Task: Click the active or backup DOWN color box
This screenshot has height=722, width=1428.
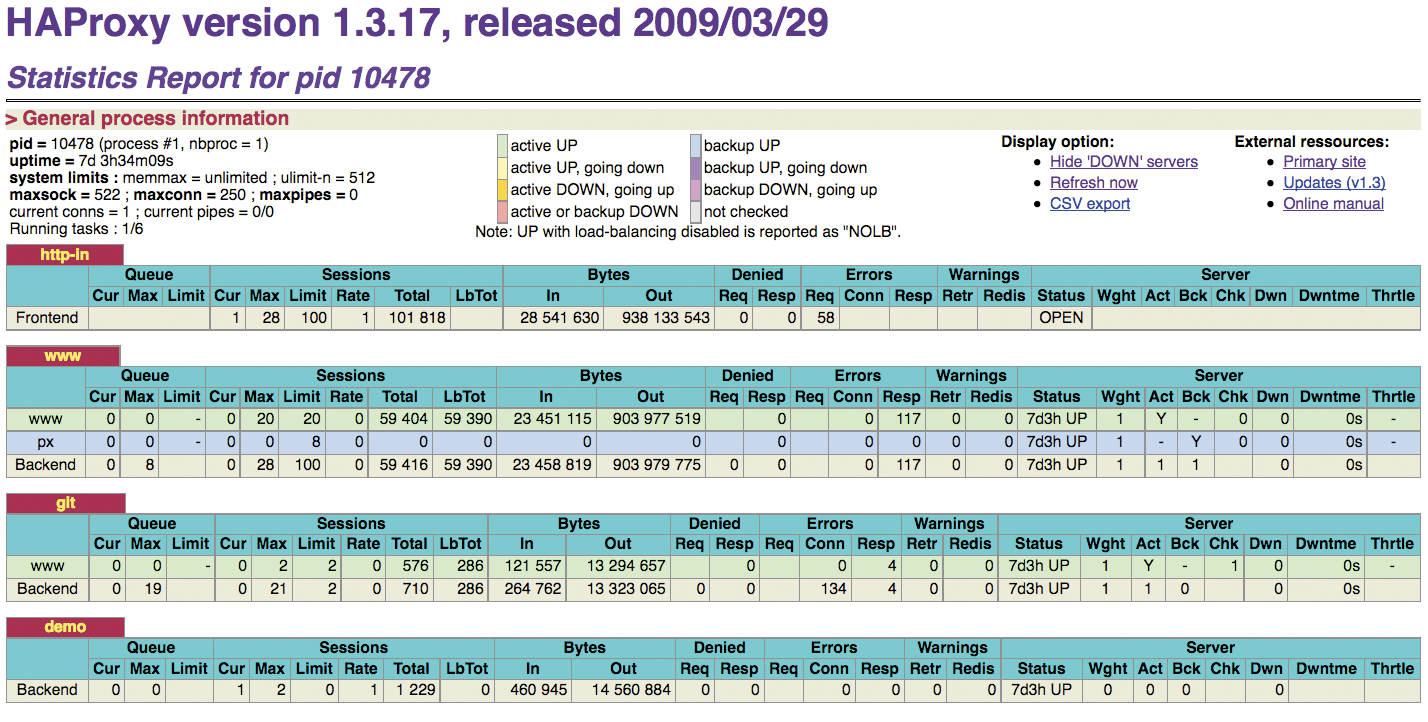Action: pos(502,212)
